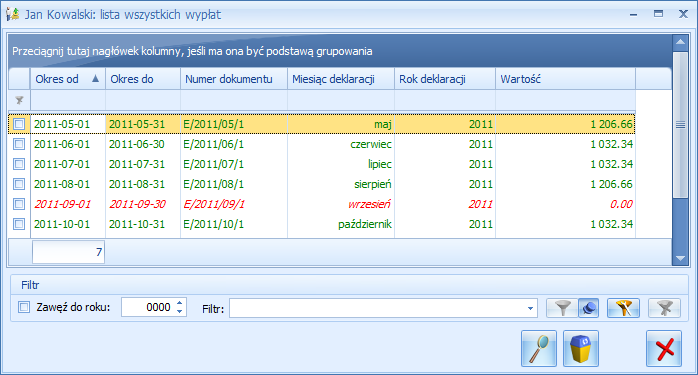698x375 pixels.
Task: Select document E/2011/08/1
Action: pyautogui.click(x=214, y=184)
